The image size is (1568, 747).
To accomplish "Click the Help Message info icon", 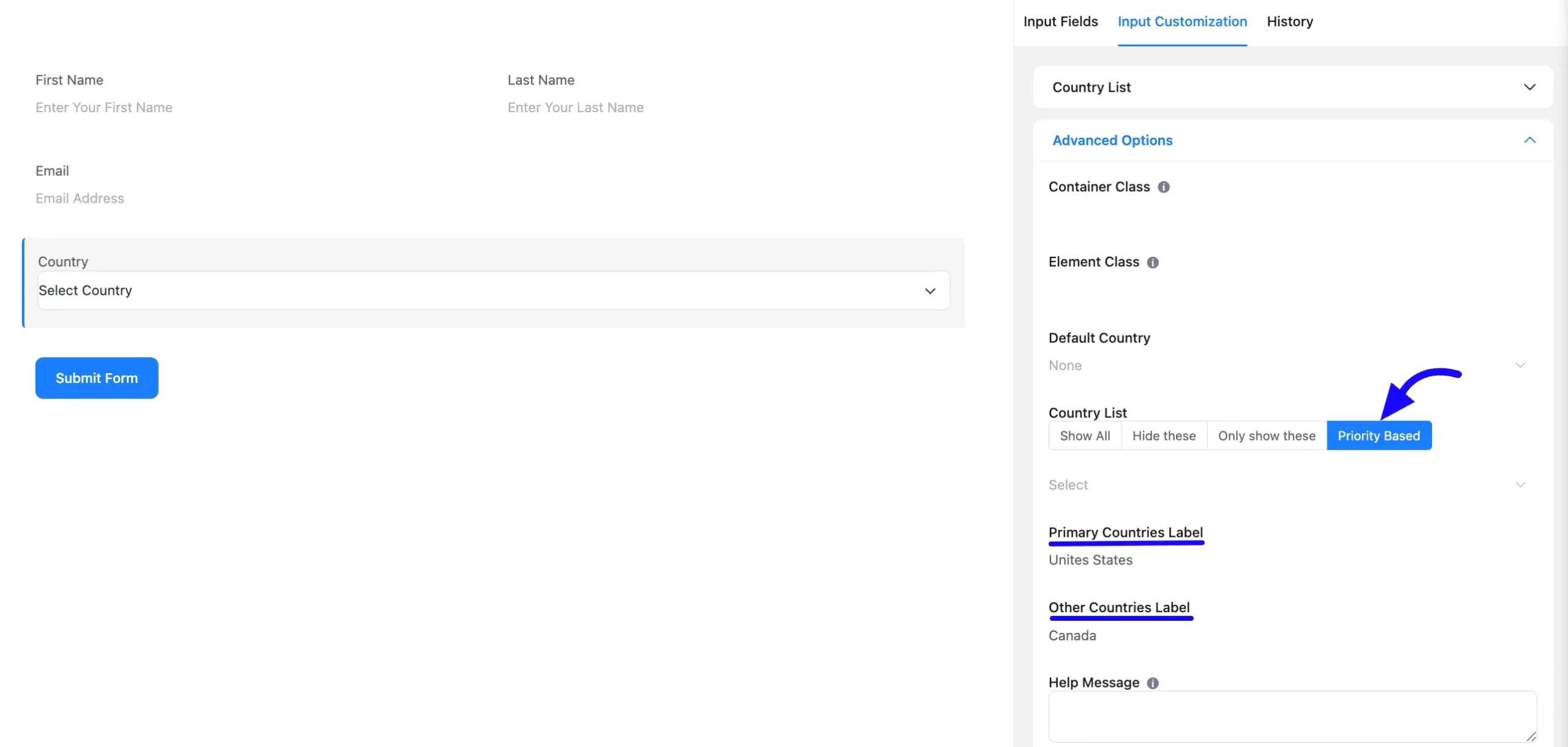I will (1152, 683).
